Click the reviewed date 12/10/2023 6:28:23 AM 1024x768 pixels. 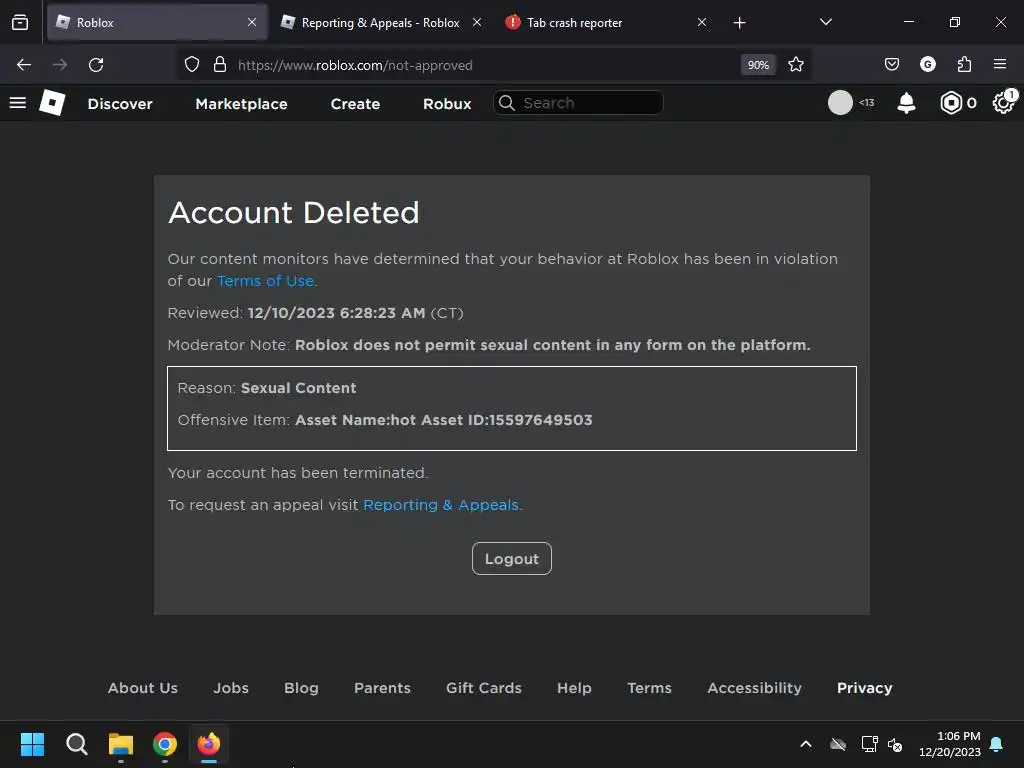click(x=336, y=313)
